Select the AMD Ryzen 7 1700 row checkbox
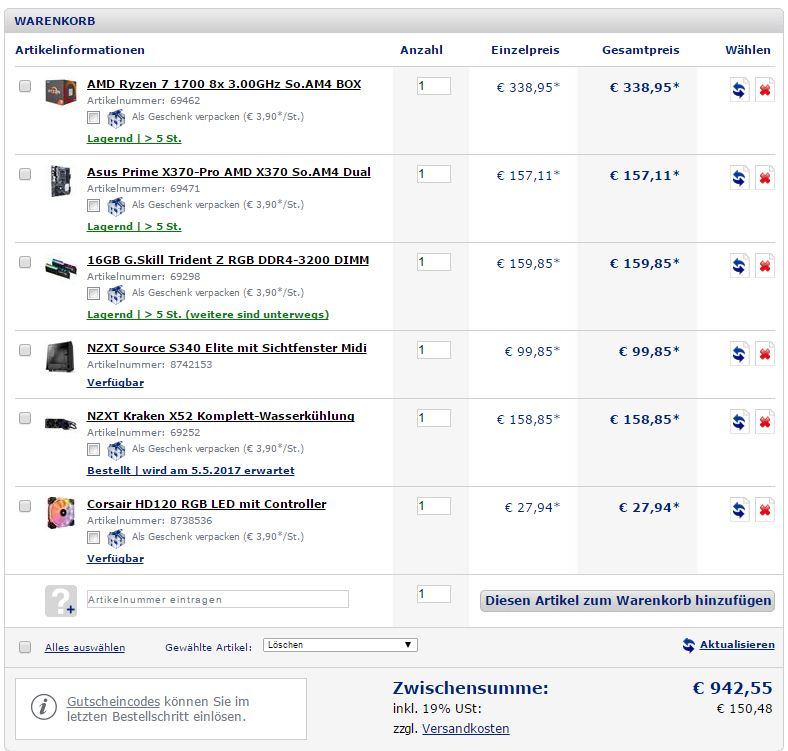 tap(25, 86)
